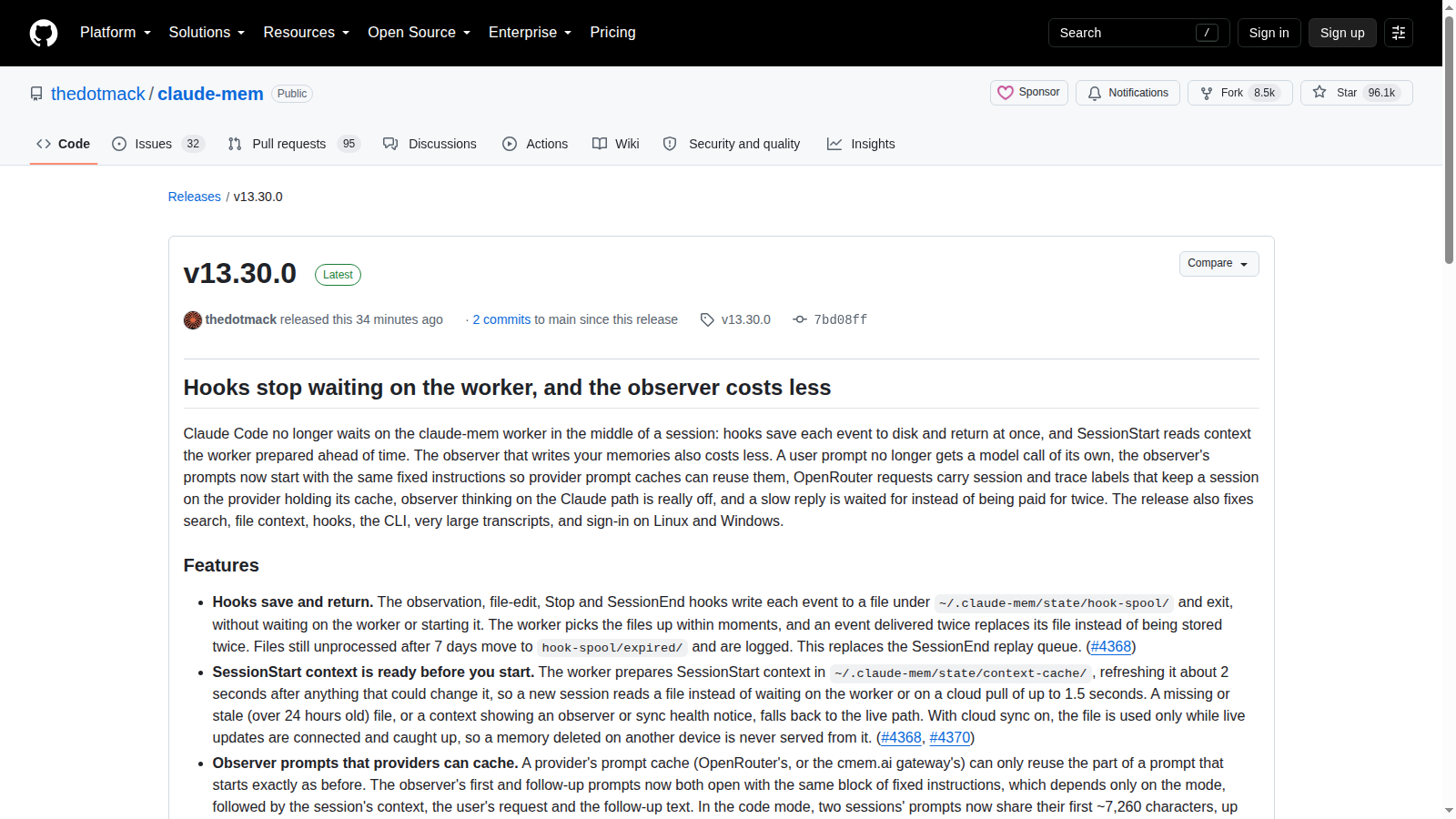Click the Public visibility label
The width and height of the screenshot is (1456, 819).
292,94
